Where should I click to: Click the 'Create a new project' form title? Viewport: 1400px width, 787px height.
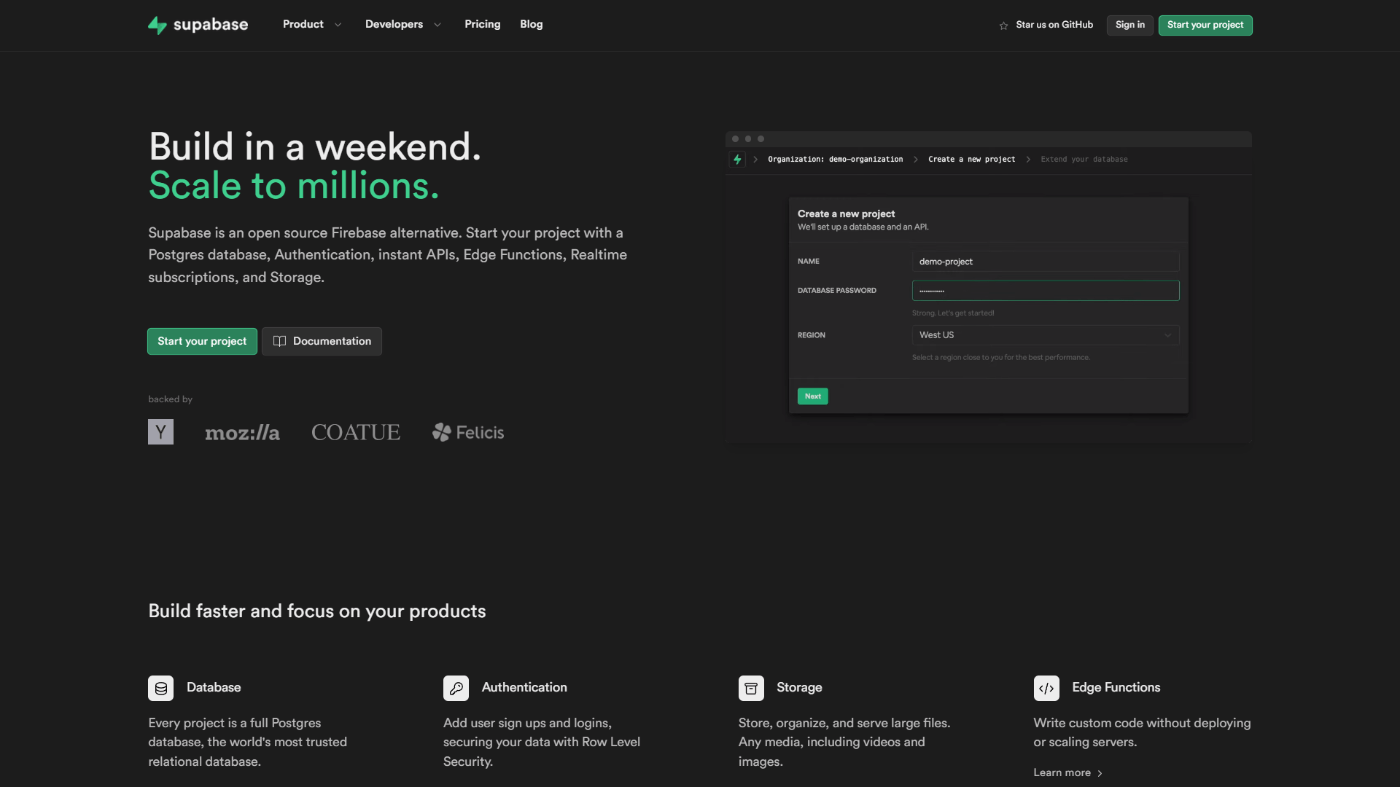pos(846,214)
